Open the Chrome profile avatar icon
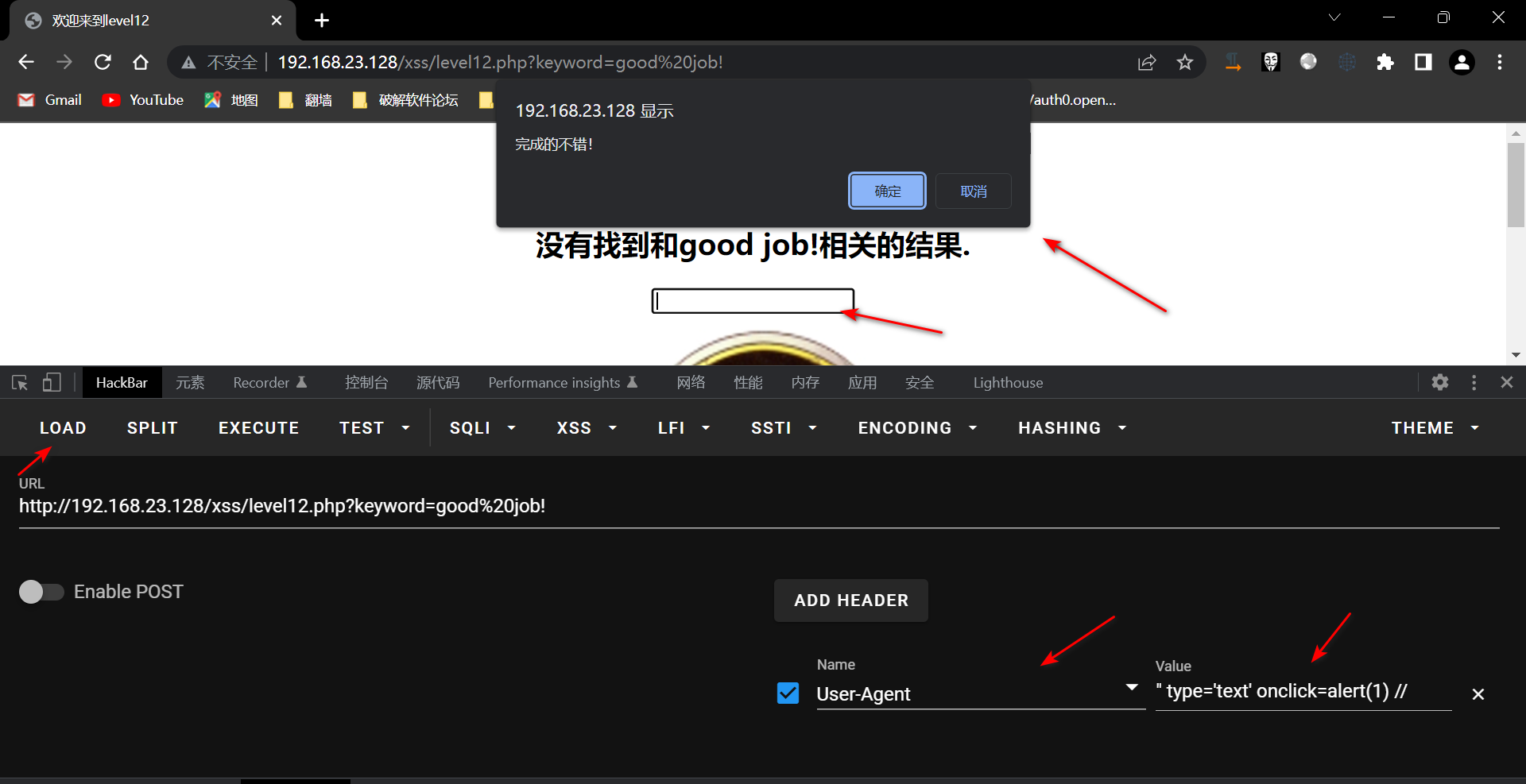This screenshot has height=784, width=1526. coord(1462,61)
